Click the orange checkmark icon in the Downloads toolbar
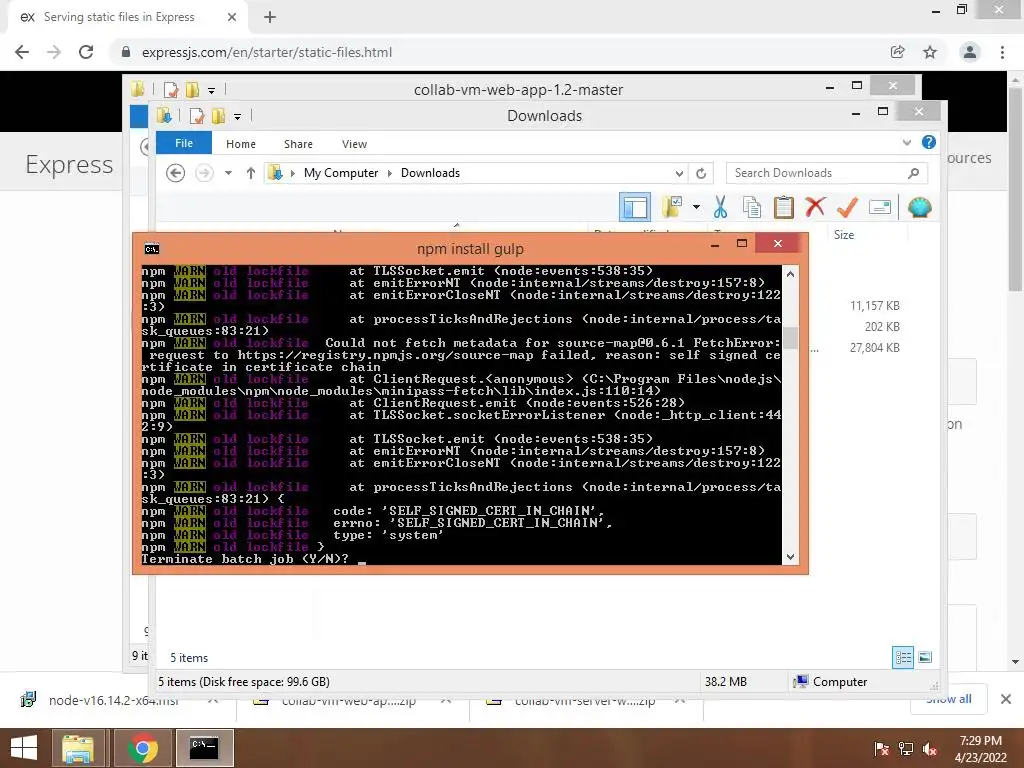The image size is (1024, 768). coord(847,208)
